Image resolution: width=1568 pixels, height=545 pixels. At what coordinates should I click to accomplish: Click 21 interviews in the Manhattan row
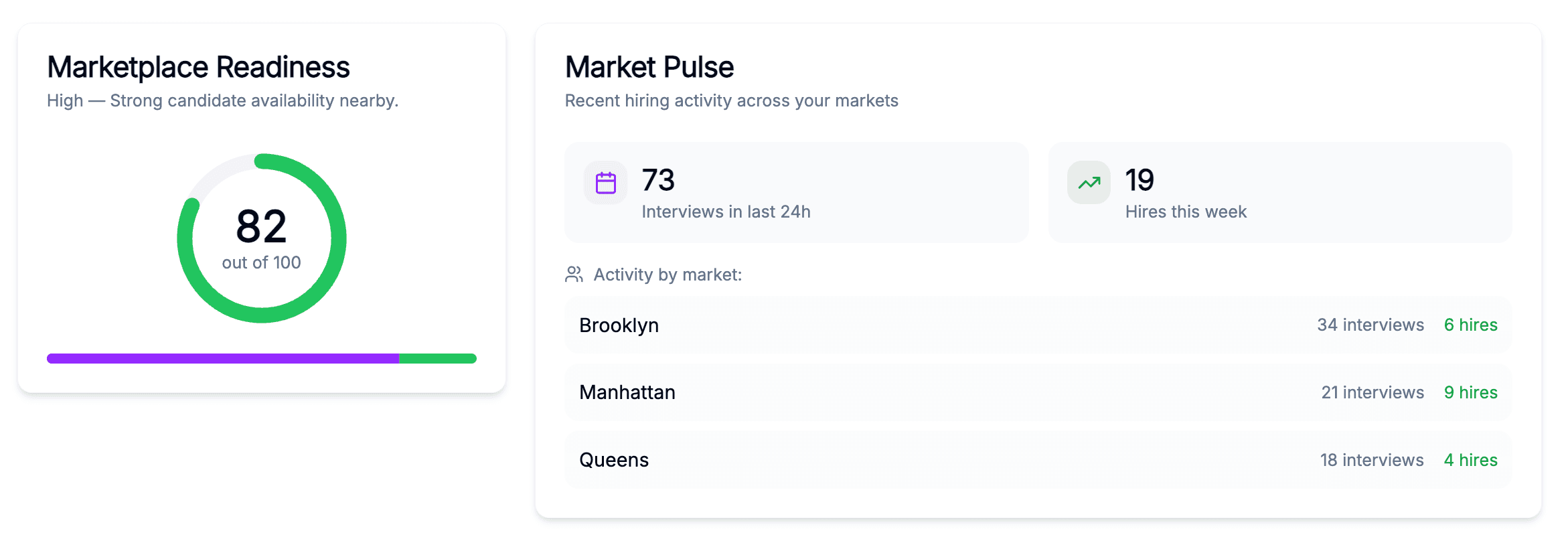coord(1372,392)
